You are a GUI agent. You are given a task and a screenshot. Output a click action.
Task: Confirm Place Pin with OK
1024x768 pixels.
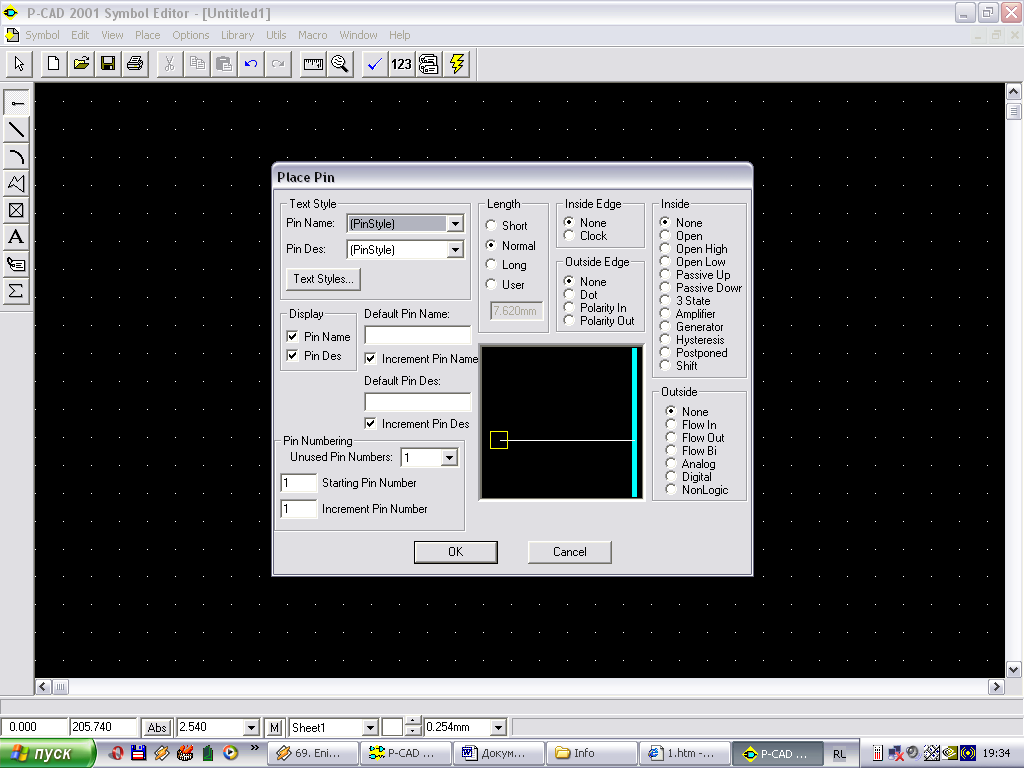coord(456,552)
